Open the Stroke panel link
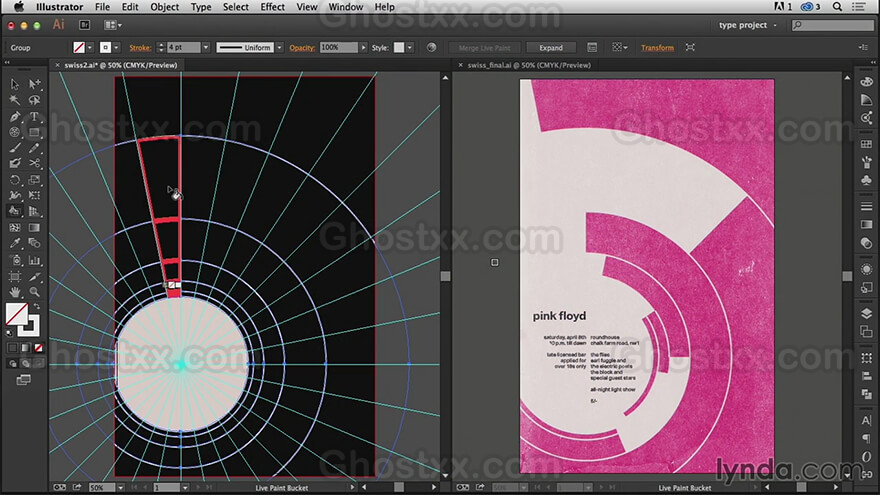Screen dimensions: 880x495 140,48
